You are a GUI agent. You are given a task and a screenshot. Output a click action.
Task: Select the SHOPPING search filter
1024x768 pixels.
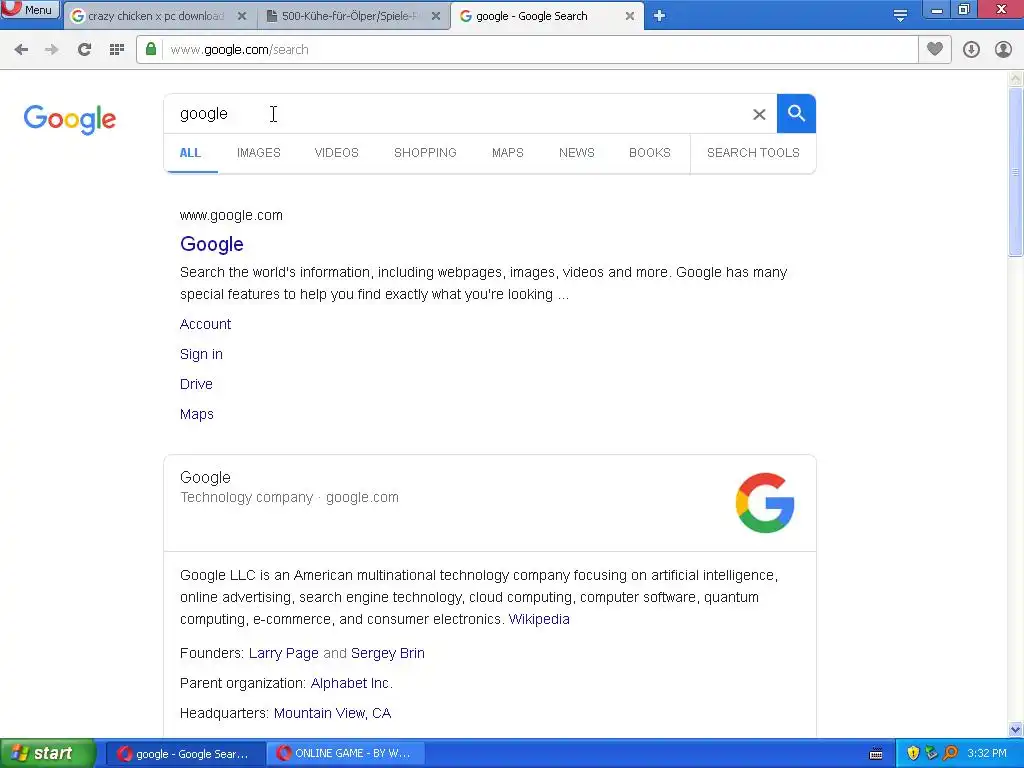(x=425, y=153)
